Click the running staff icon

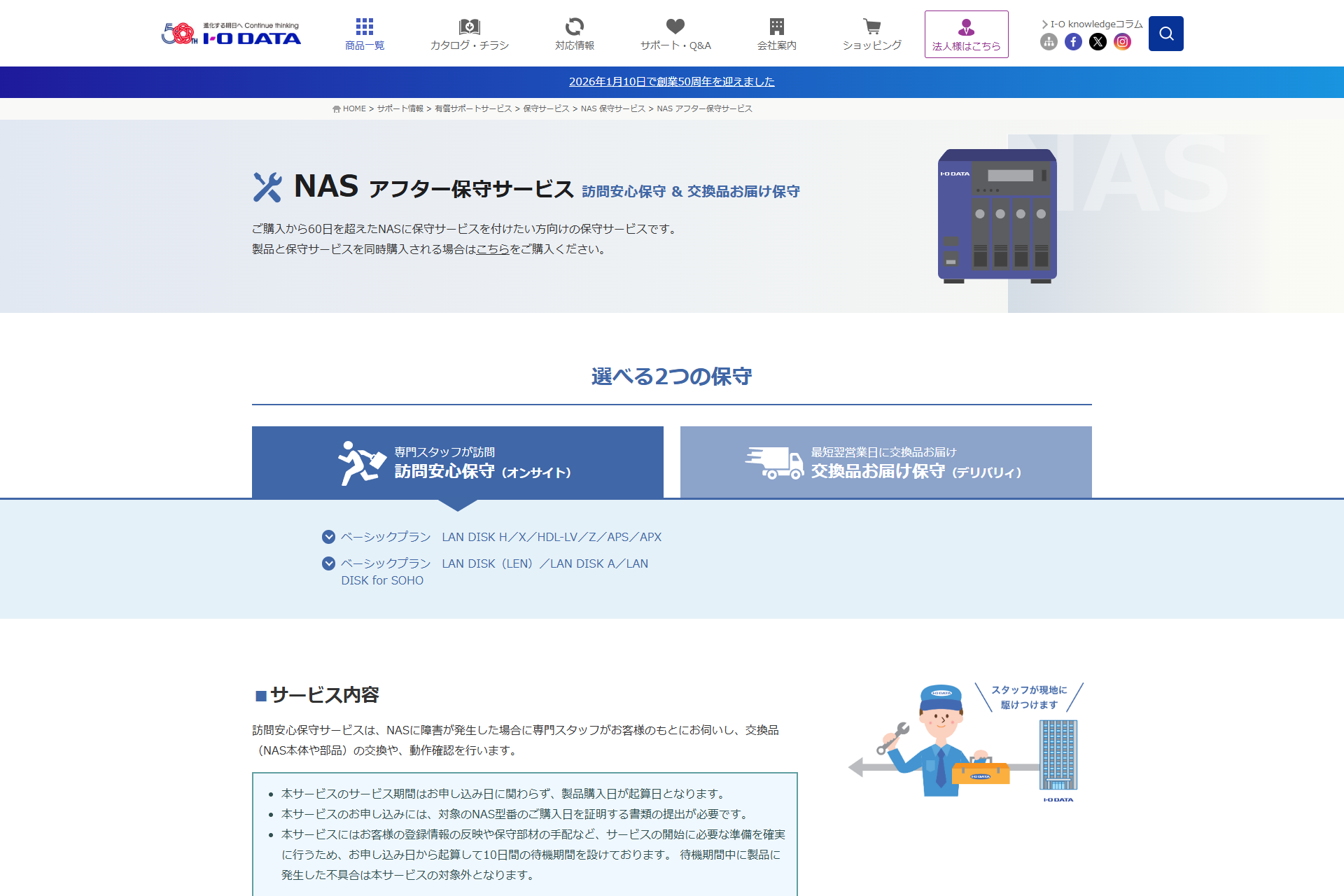(x=361, y=463)
